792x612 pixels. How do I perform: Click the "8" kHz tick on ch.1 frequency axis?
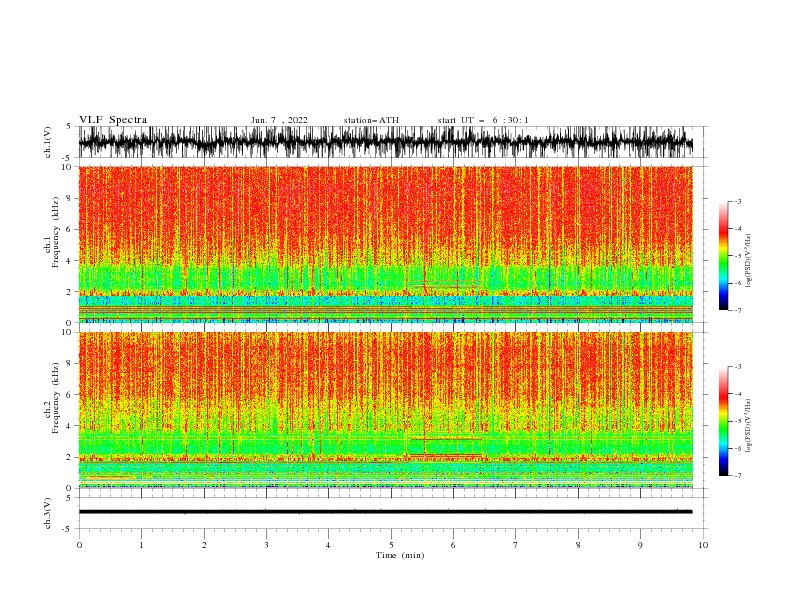click(x=70, y=198)
